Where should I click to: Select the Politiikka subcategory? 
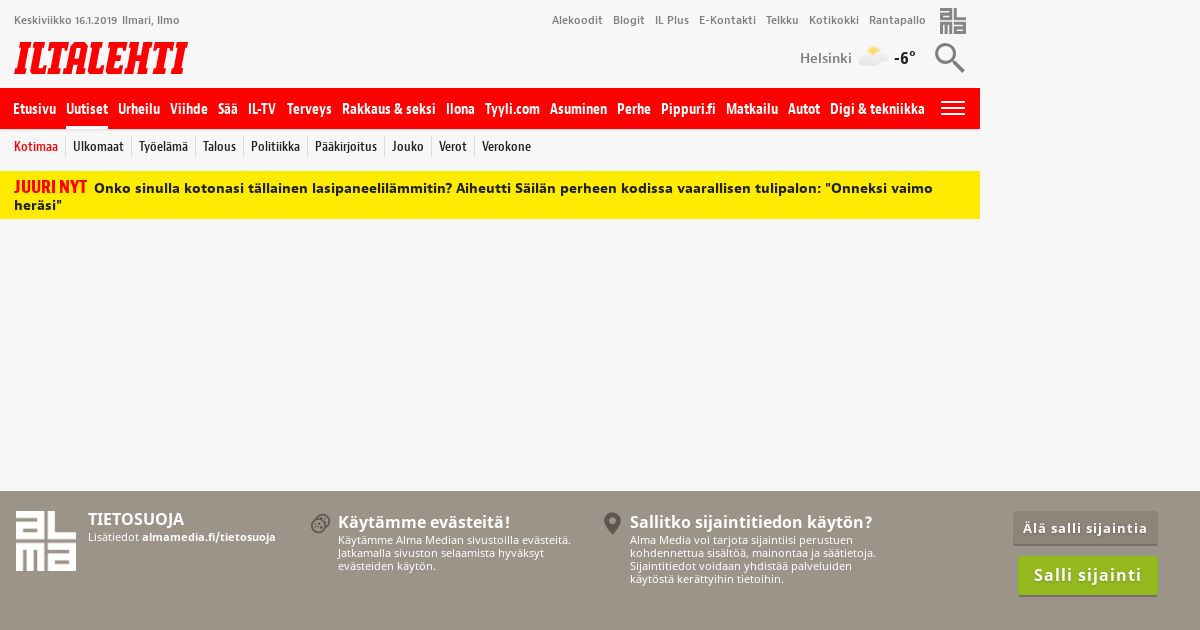[x=275, y=147]
